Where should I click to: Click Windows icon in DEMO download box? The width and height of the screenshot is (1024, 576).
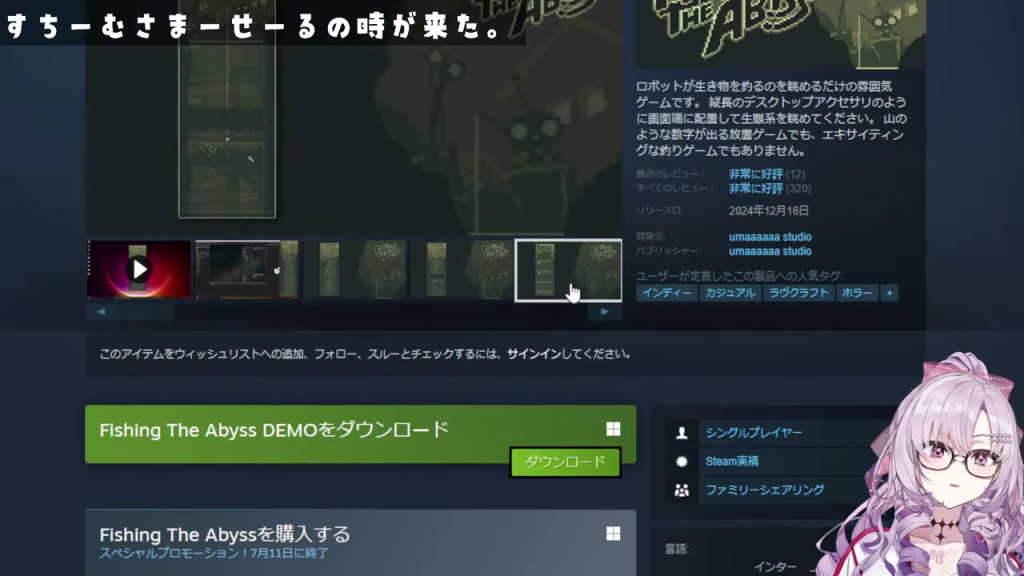[613, 429]
